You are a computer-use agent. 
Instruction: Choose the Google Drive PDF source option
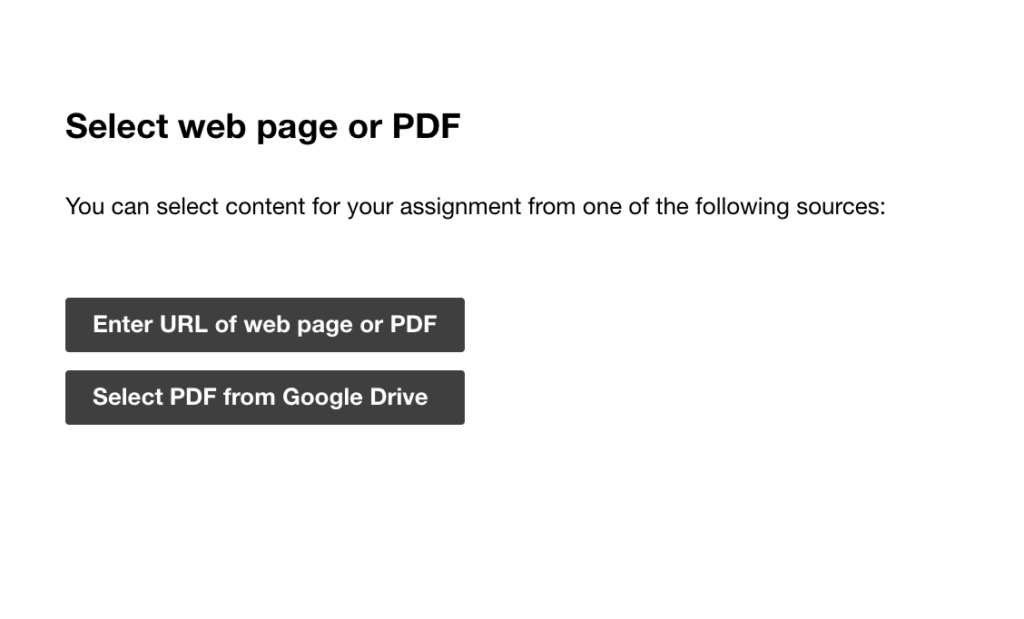pyautogui.click(x=264, y=397)
